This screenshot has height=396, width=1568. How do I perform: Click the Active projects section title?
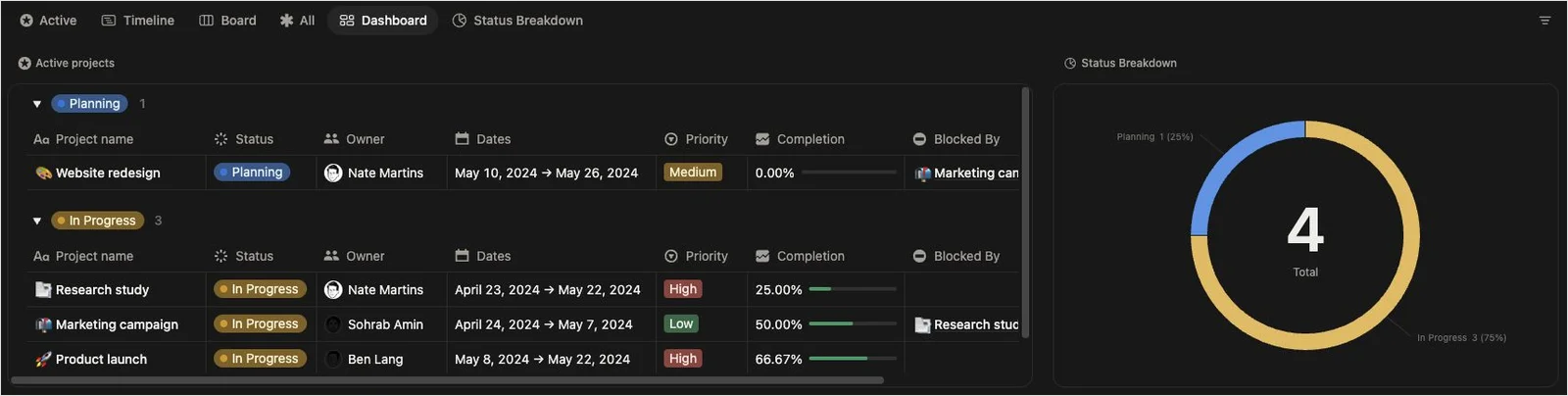click(74, 63)
